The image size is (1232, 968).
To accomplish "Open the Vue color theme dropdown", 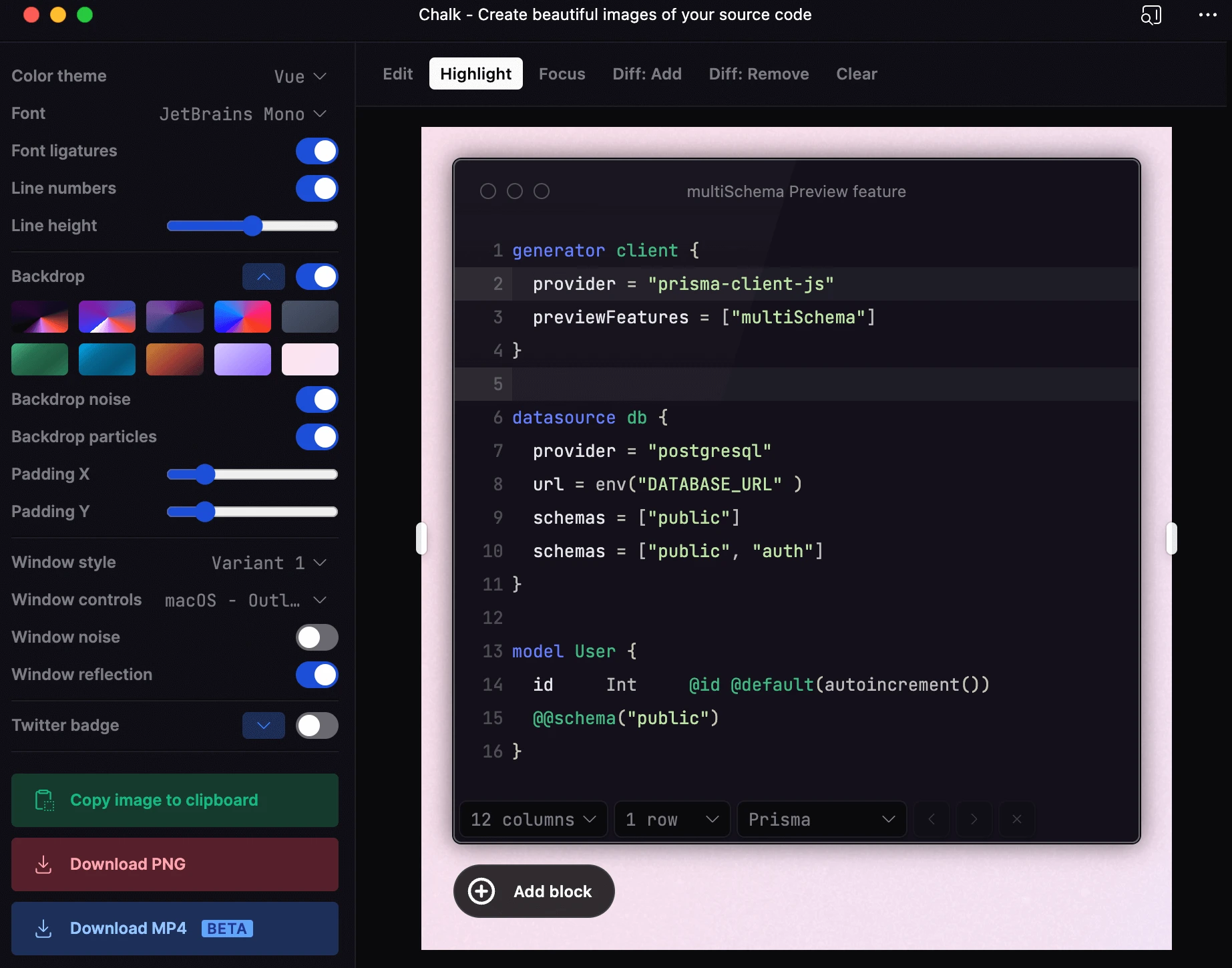I will point(298,76).
